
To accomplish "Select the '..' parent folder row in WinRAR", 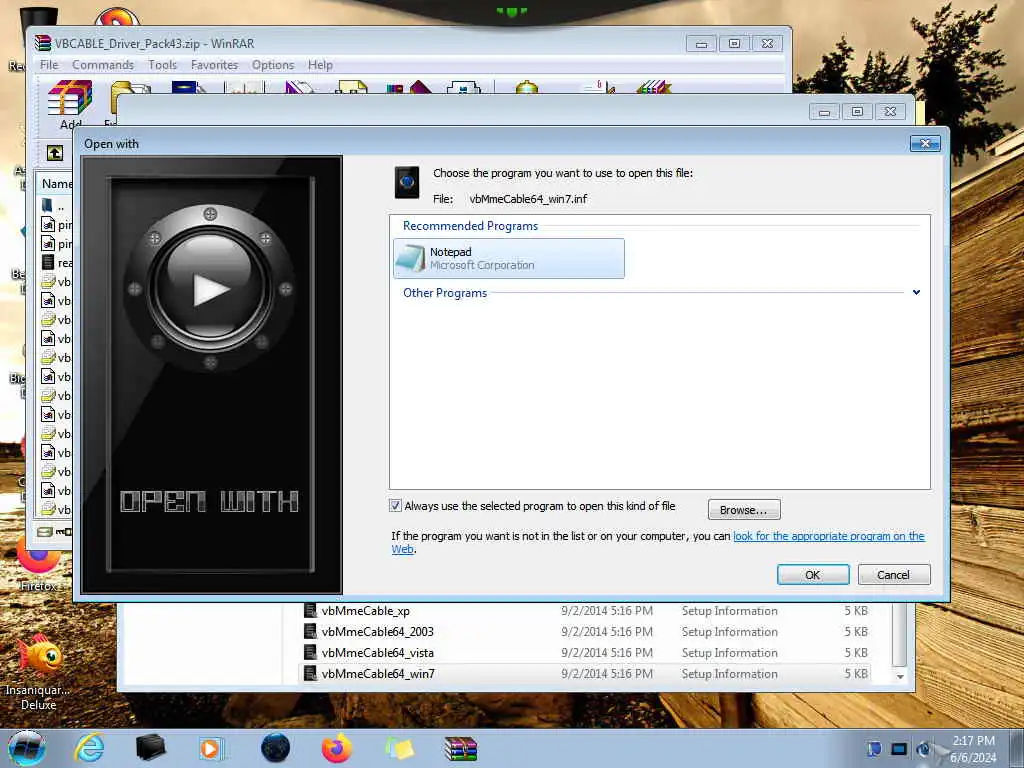I will coord(55,206).
